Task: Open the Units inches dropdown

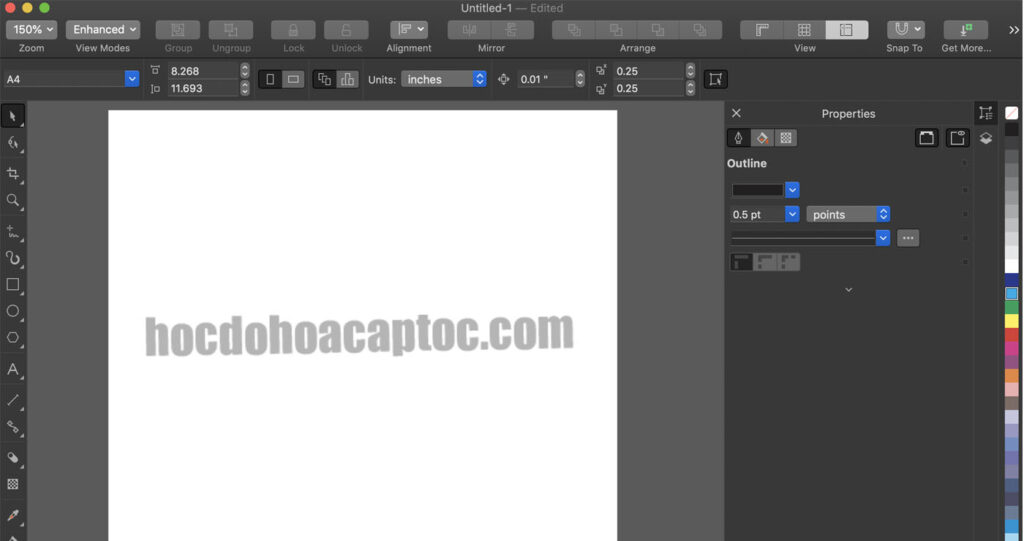Action: click(x=443, y=79)
